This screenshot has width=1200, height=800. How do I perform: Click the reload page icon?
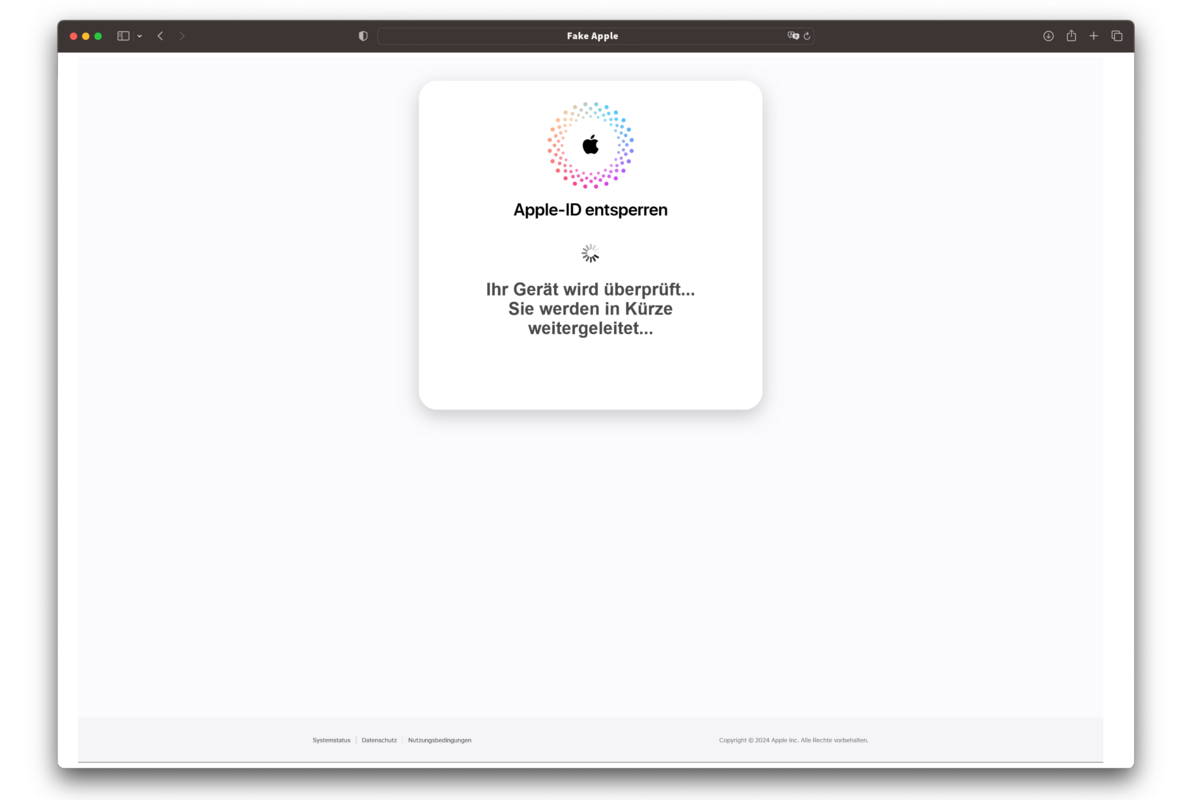808,35
